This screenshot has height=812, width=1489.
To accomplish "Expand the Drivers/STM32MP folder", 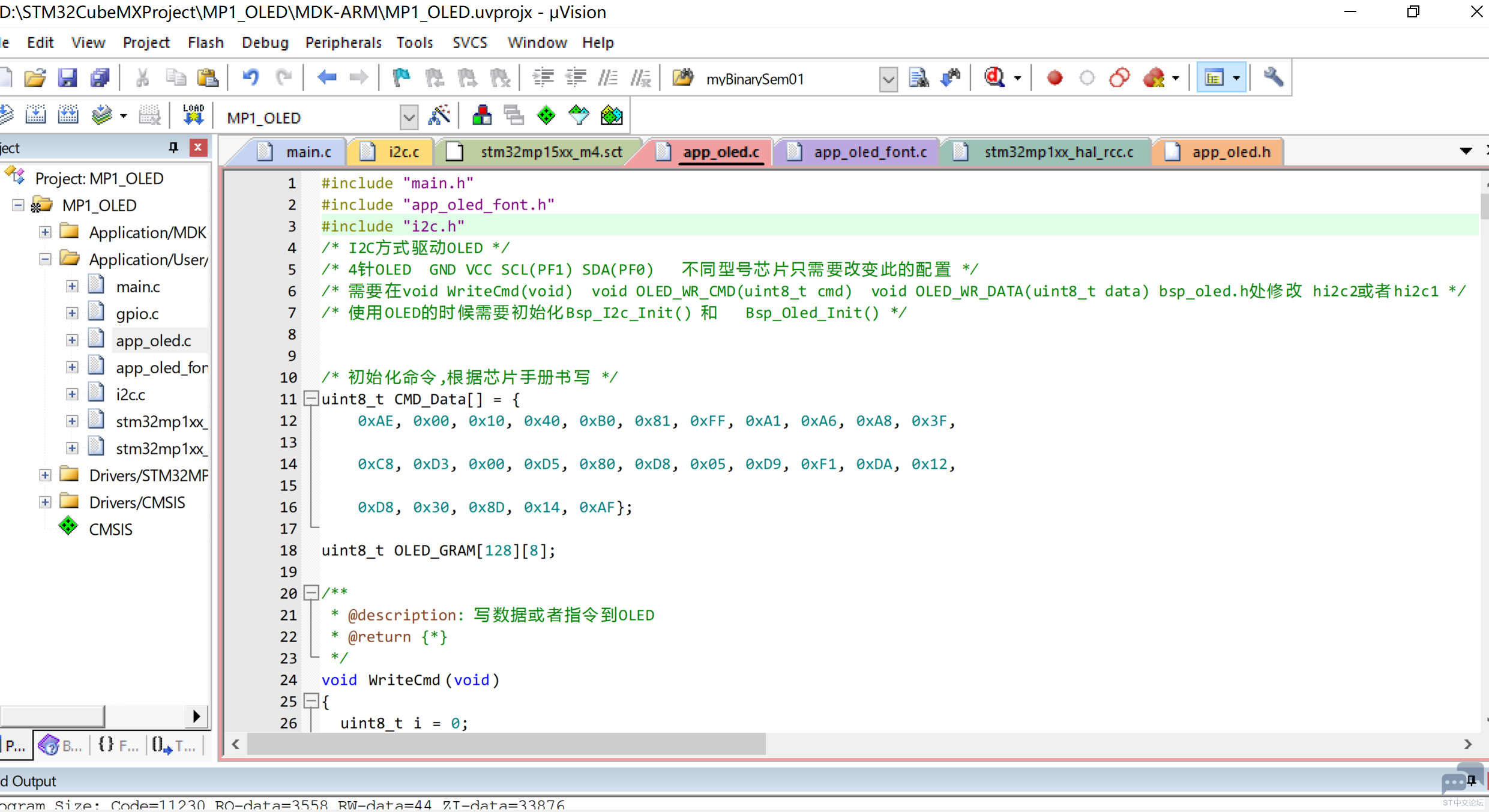I will [x=45, y=475].
